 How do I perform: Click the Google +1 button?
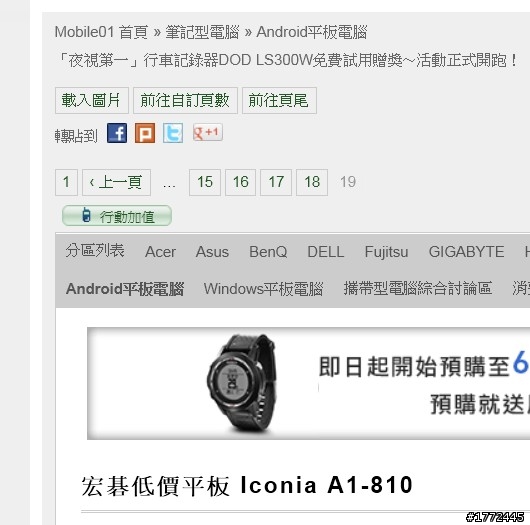pos(208,132)
